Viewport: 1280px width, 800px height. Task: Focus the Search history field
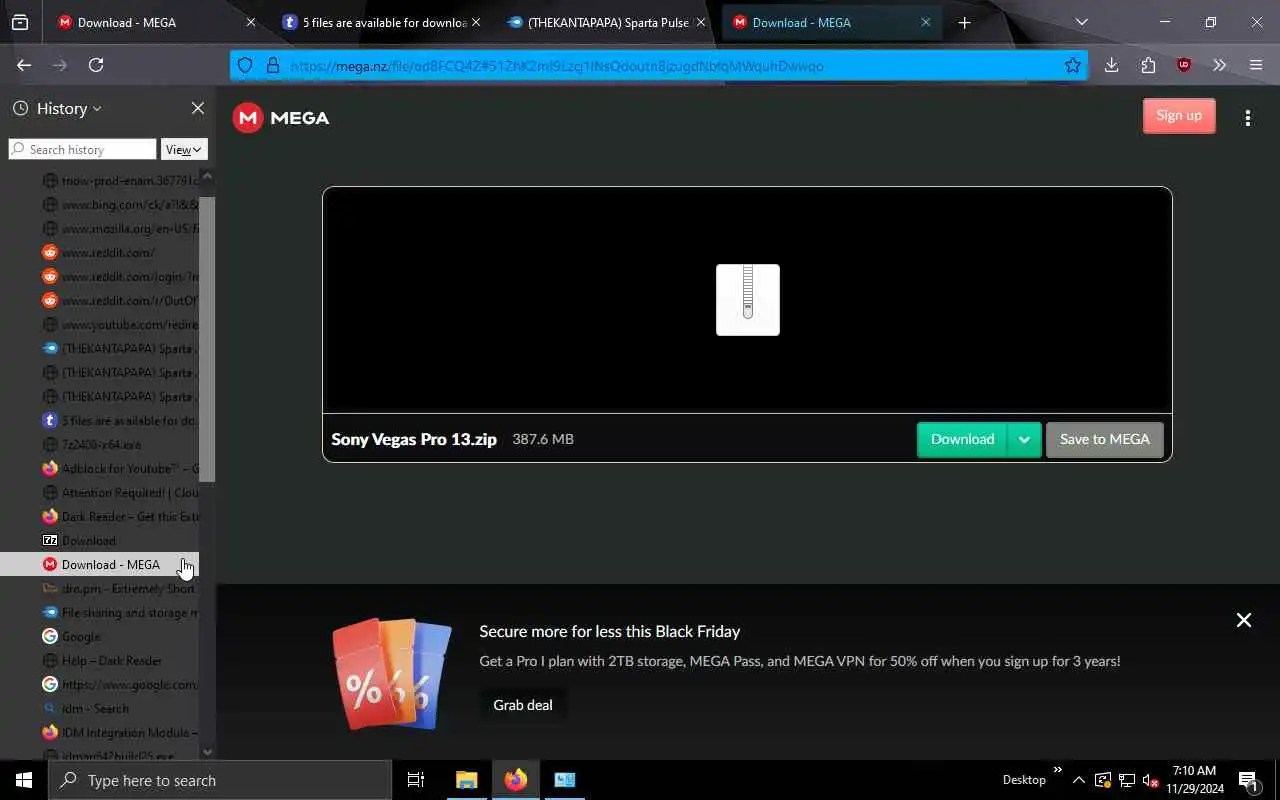pos(82,149)
